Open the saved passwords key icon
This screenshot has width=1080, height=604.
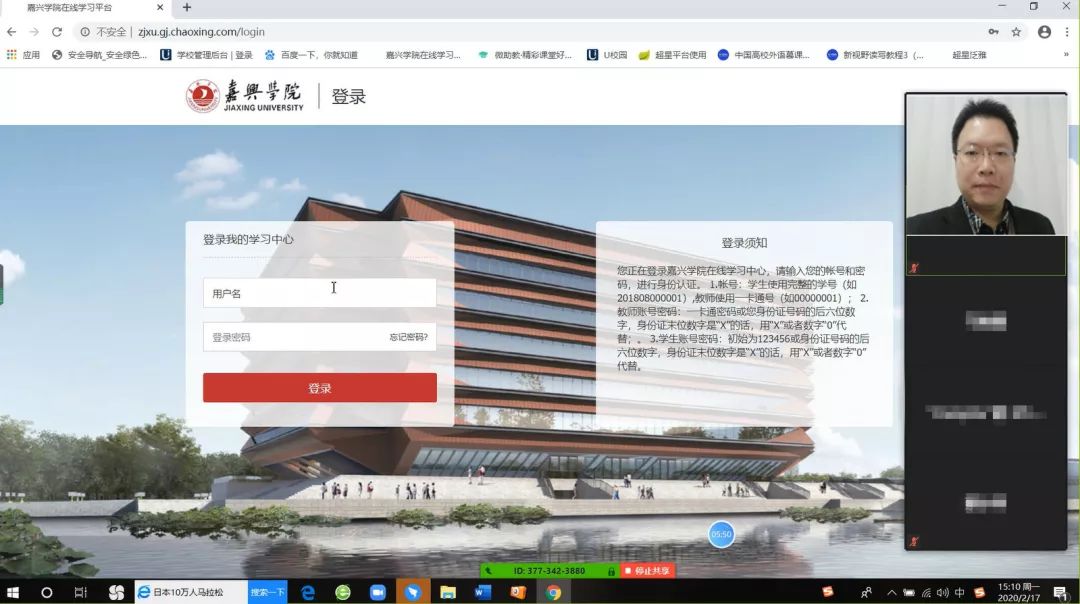(x=993, y=32)
